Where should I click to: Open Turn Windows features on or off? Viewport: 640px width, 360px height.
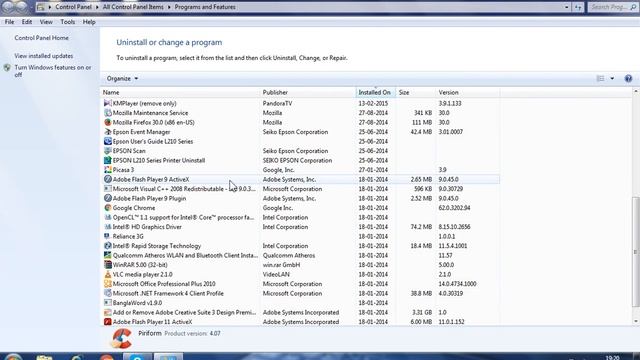click(x=53, y=71)
